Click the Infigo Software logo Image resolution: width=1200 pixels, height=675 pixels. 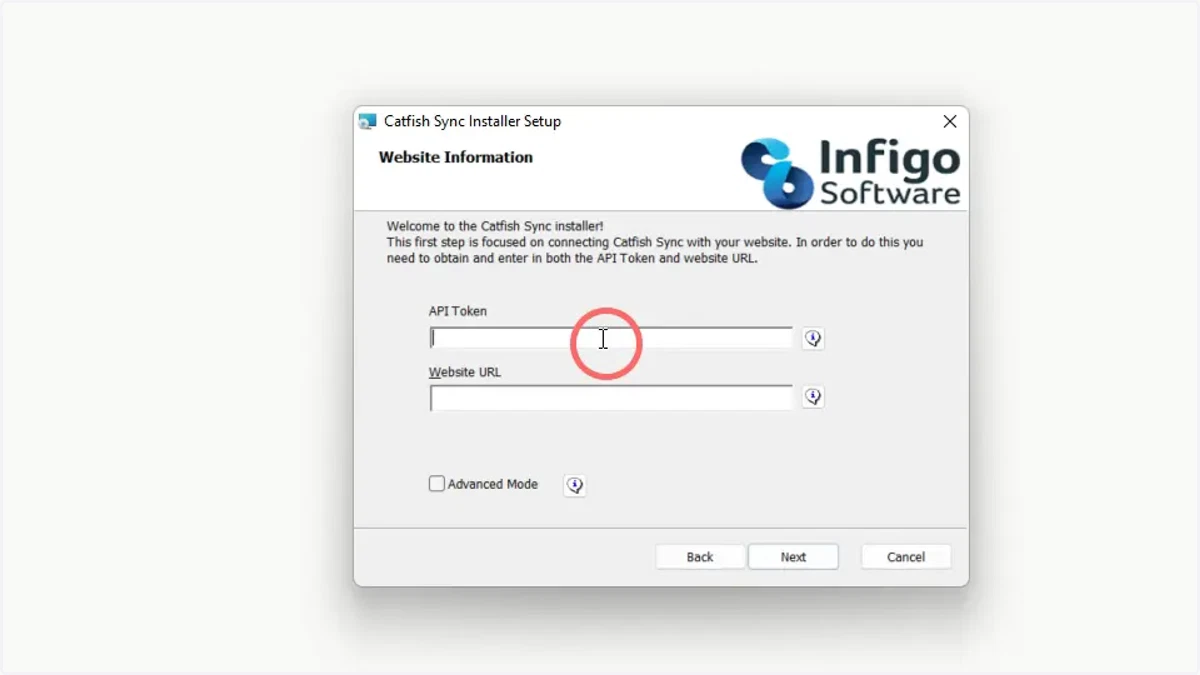[851, 173]
